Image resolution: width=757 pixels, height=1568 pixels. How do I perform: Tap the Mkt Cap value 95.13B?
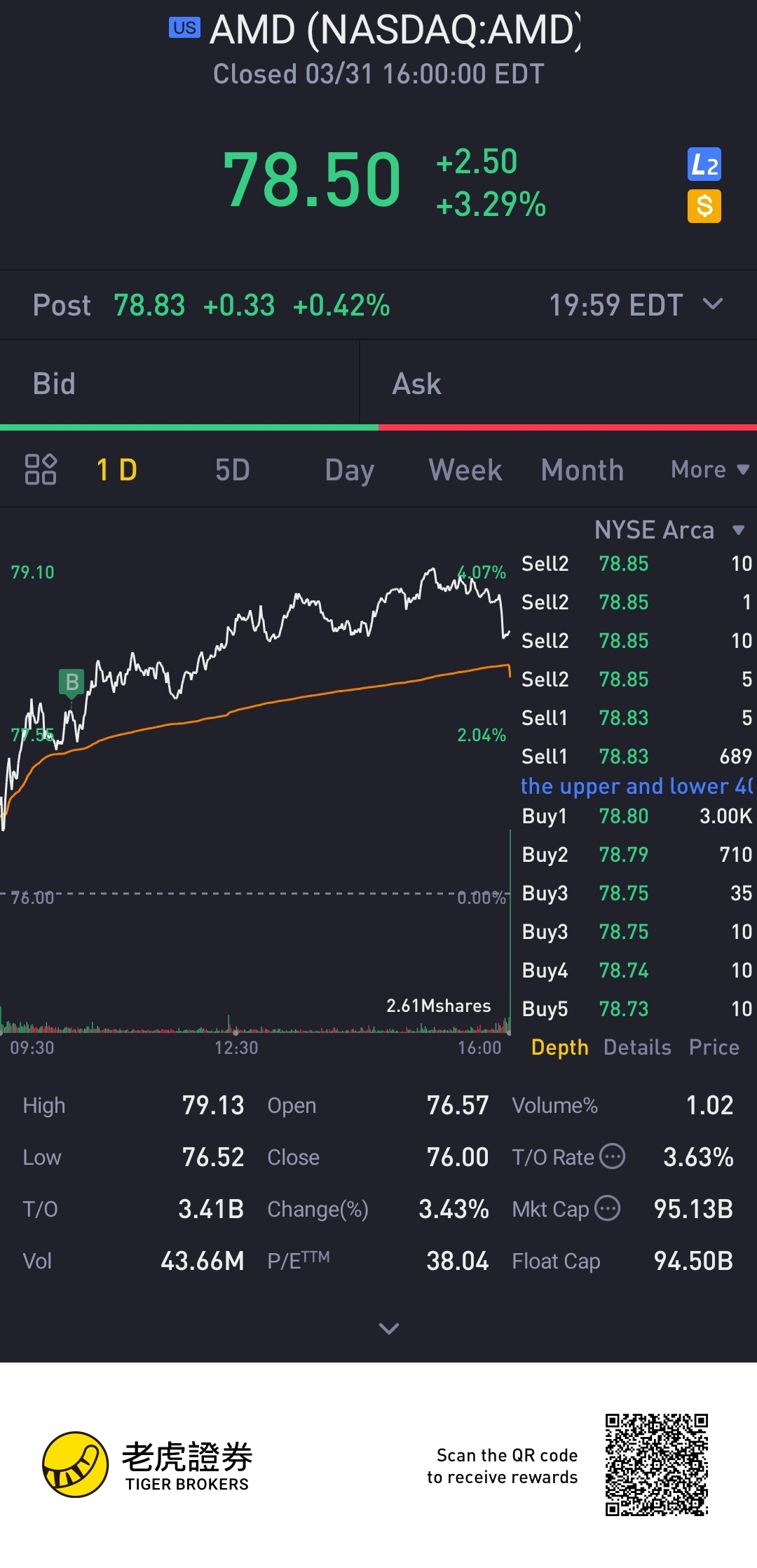[693, 1209]
